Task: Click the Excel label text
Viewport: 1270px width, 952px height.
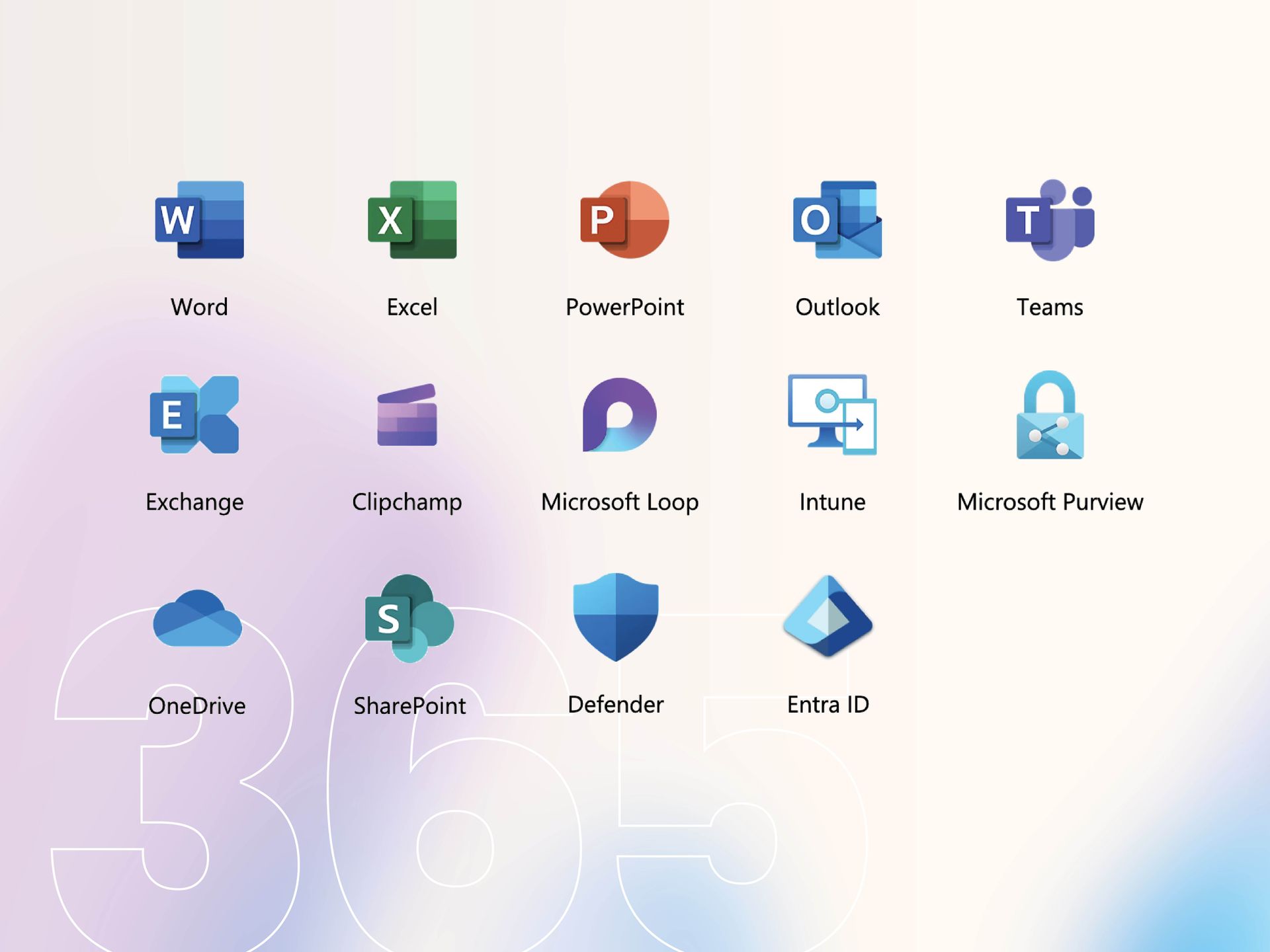Action: pyautogui.click(x=412, y=307)
